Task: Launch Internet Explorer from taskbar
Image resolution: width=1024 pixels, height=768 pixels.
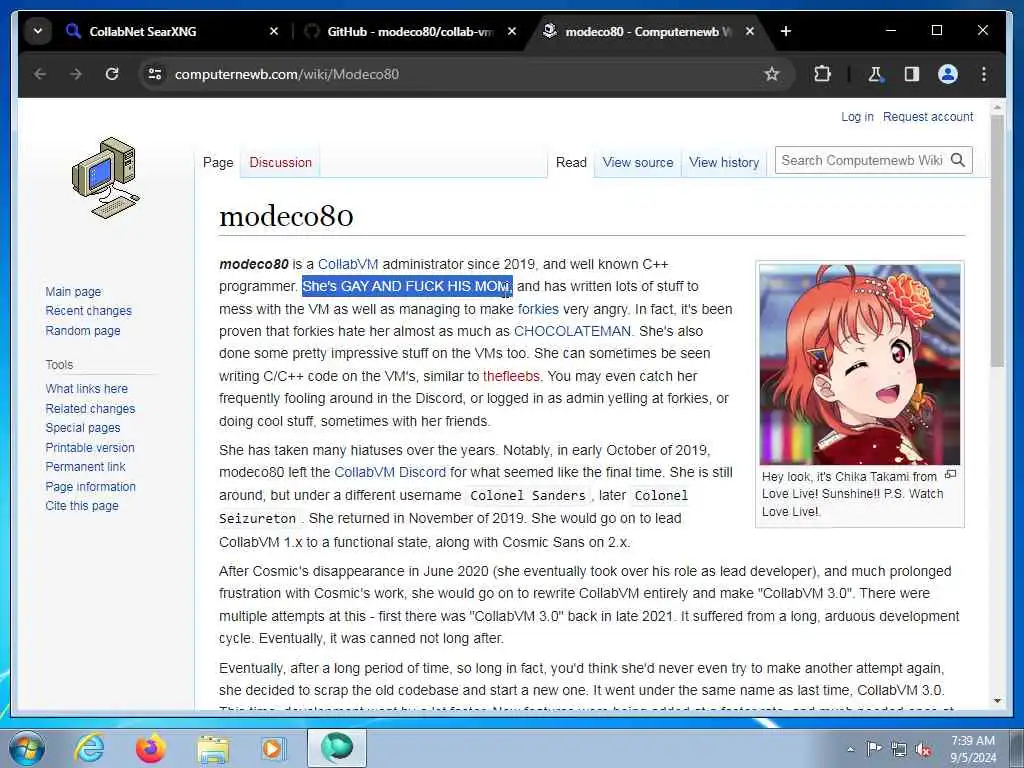Action: click(88, 748)
